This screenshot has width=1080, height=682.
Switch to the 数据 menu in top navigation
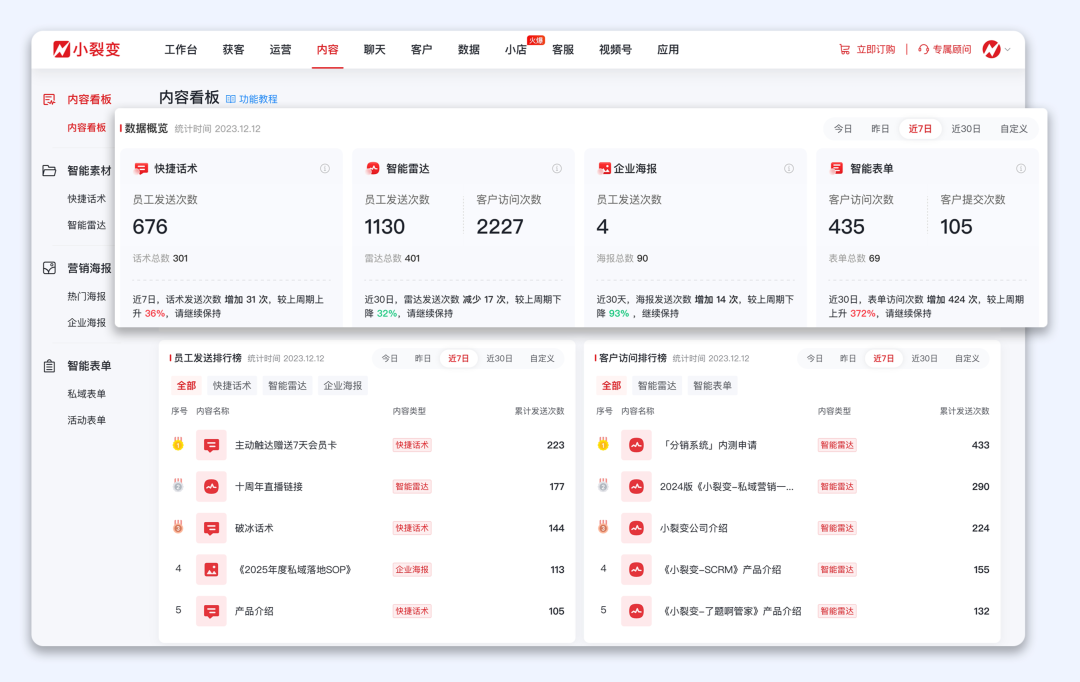pyautogui.click(x=467, y=48)
